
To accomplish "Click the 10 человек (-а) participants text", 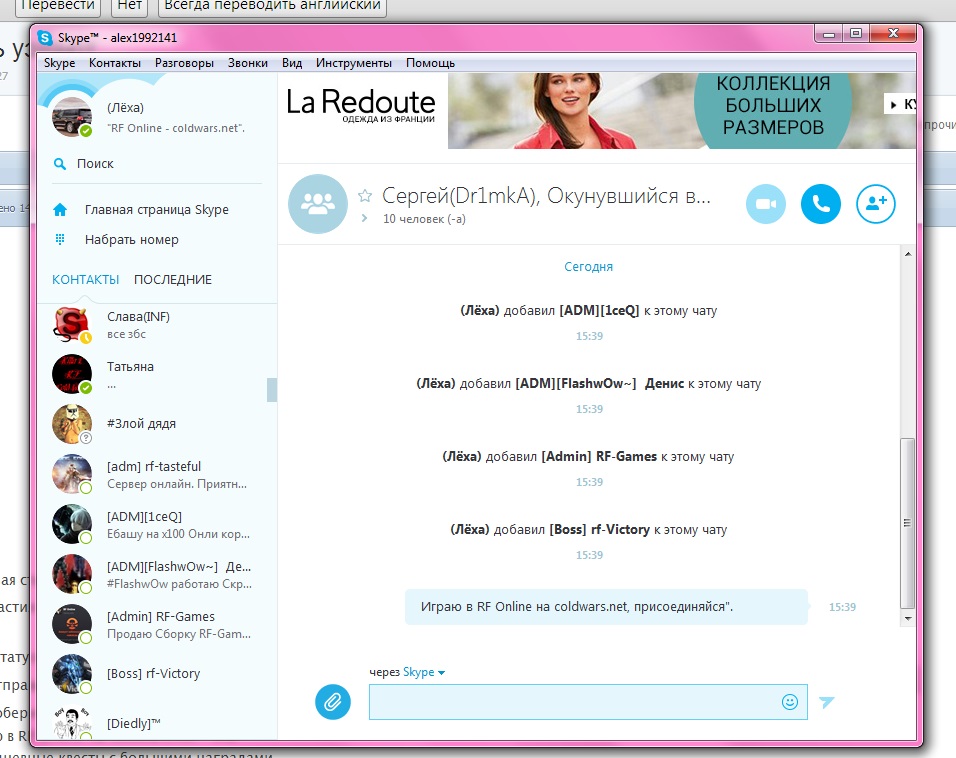I will pyautogui.click(x=424, y=218).
